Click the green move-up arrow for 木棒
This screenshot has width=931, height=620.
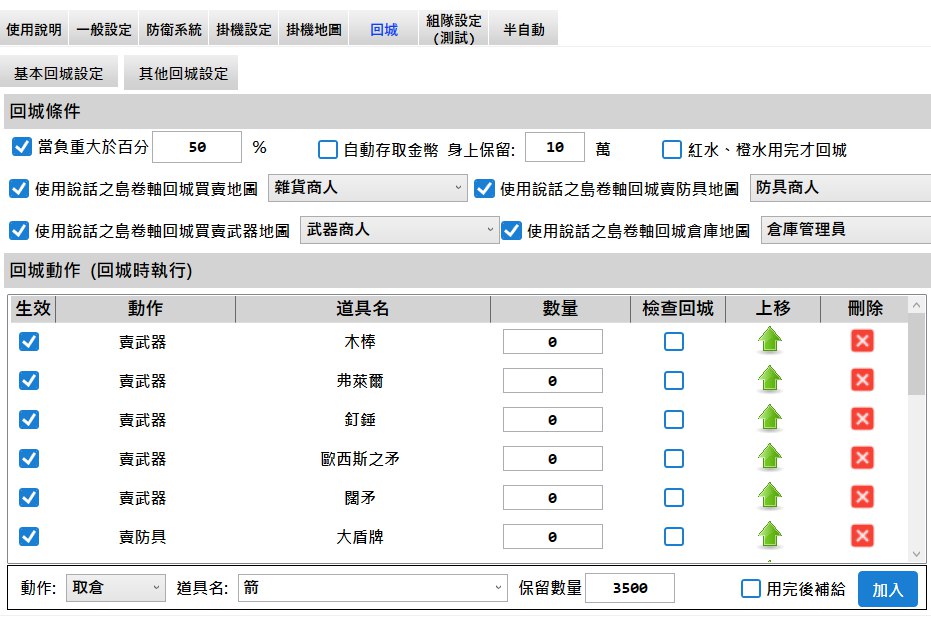(770, 341)
